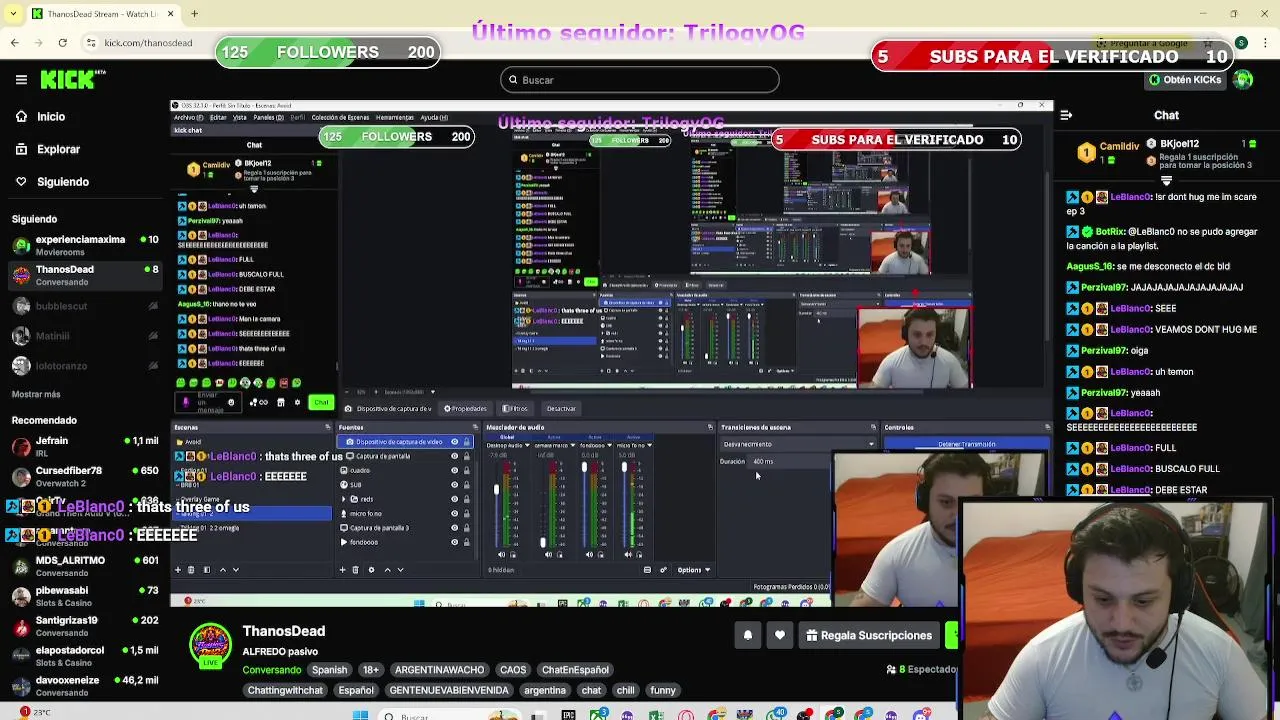Mute Desktop Audio speaker icon in OBS mixer
The image size is (1280, 720).
point(501,555)
